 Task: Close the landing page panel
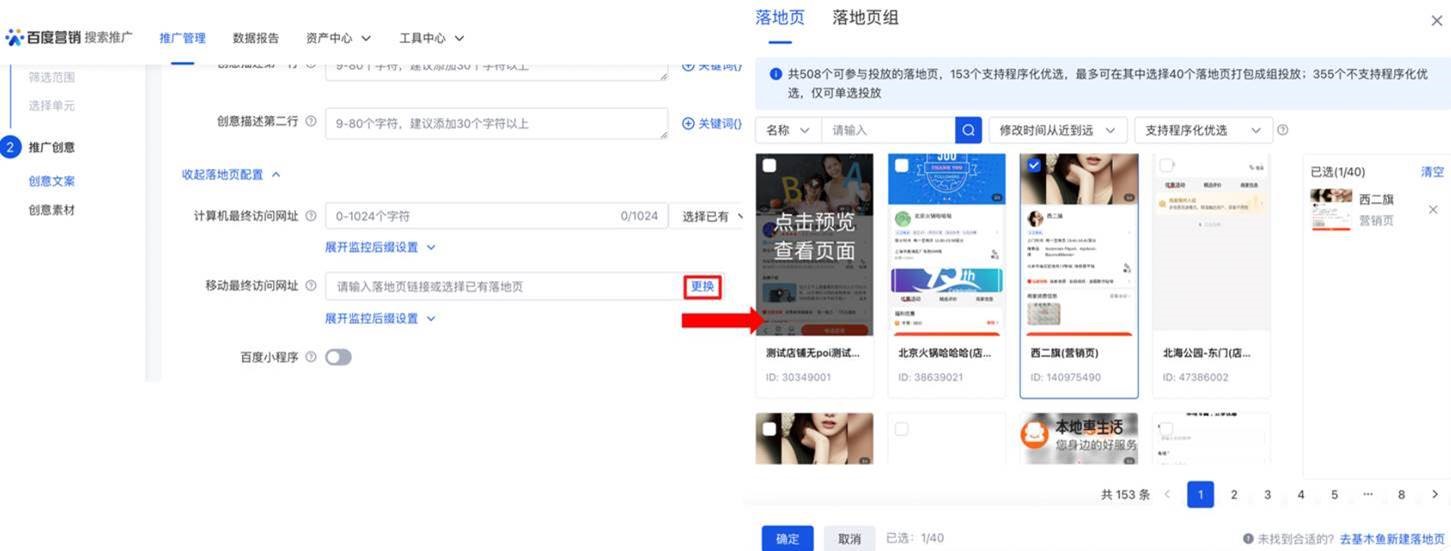[1437, 20]
